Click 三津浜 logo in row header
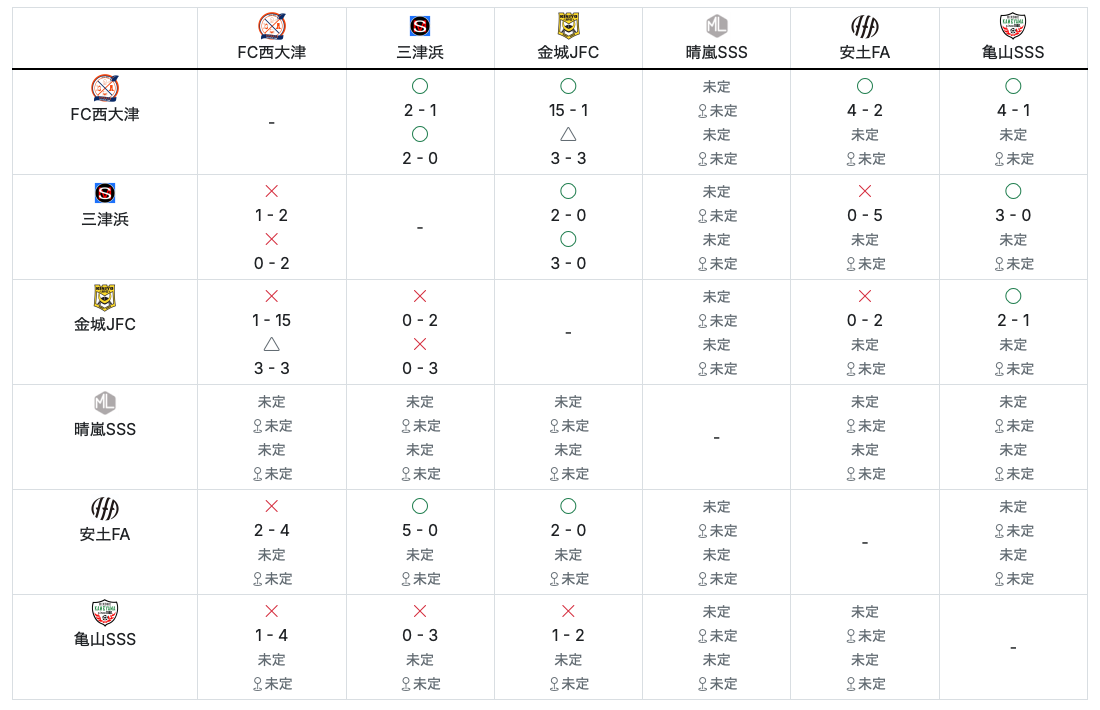 point(105,193)
